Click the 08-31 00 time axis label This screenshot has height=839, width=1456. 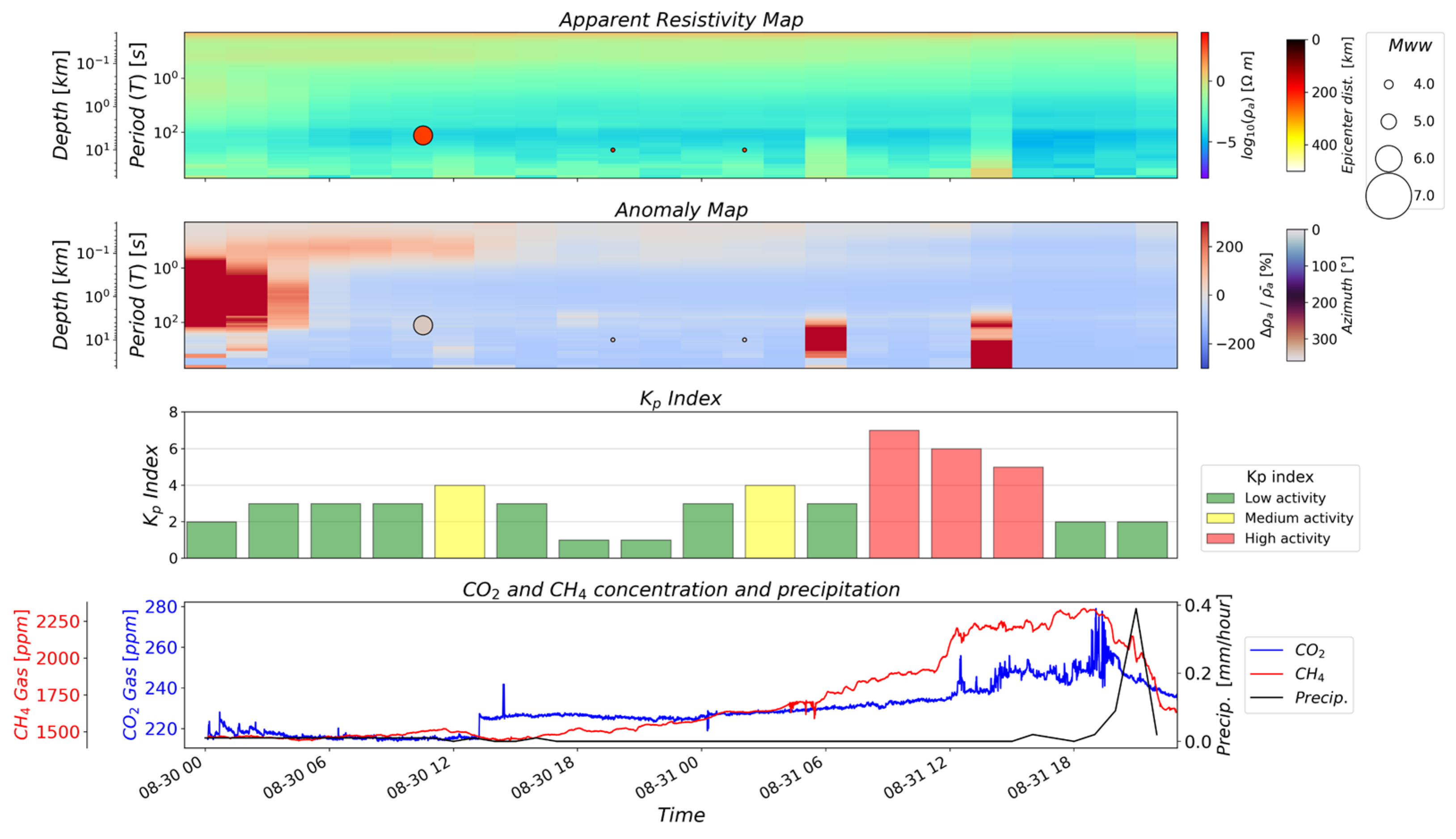pos(667,777)
